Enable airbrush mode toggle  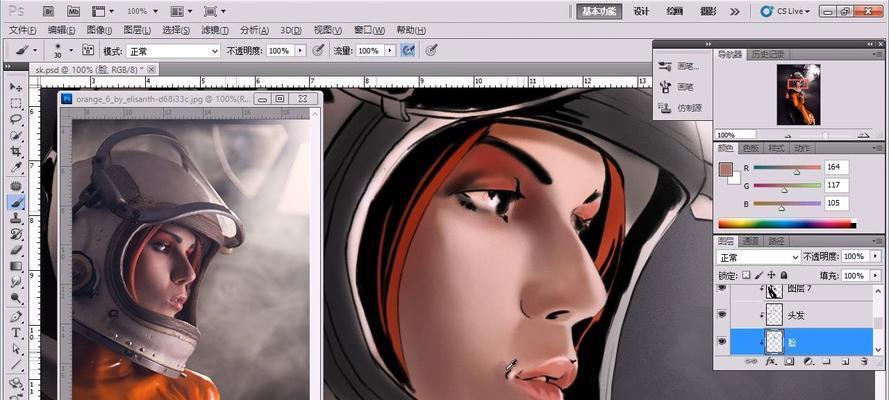tap(408, 50)
